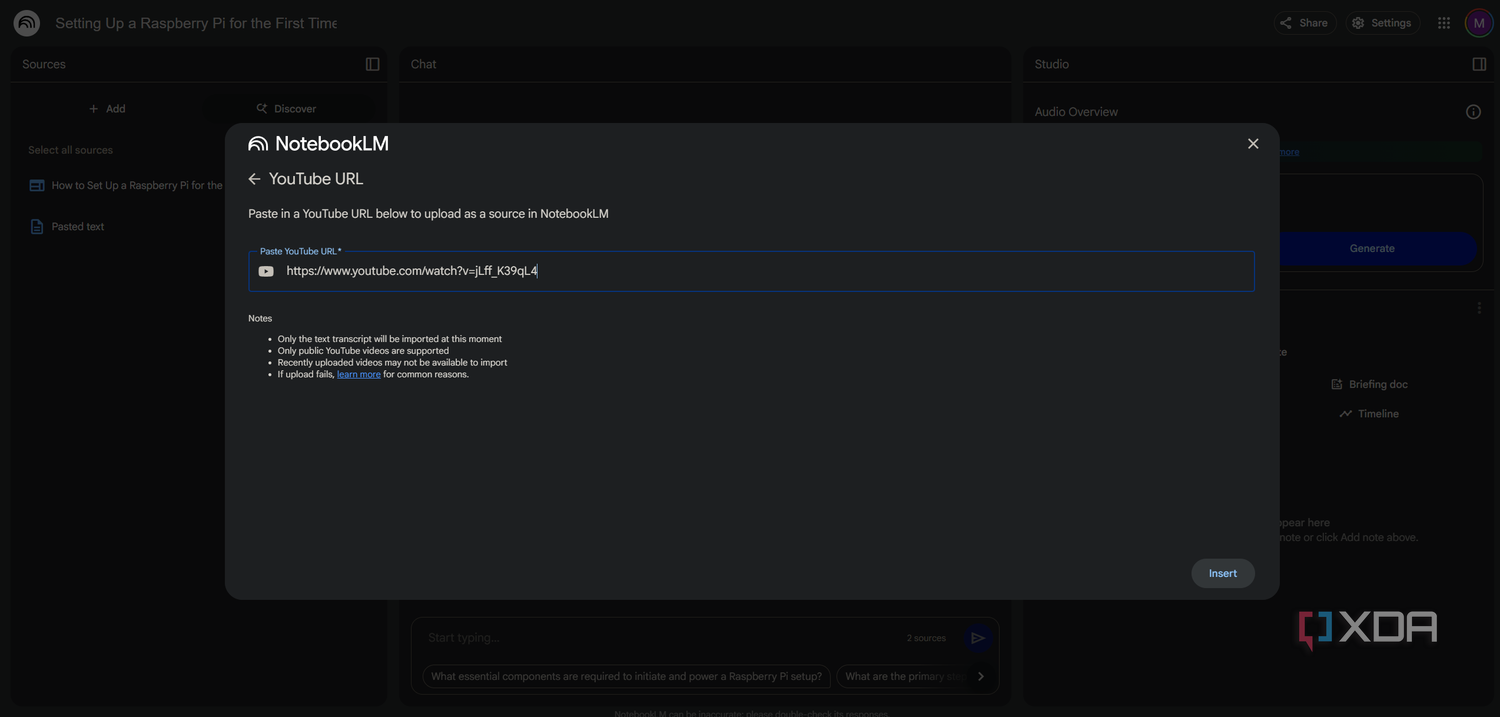Viewport: 1500px width, 717px height.
Task: Click the Insert button
Action: pos(1223,573)
